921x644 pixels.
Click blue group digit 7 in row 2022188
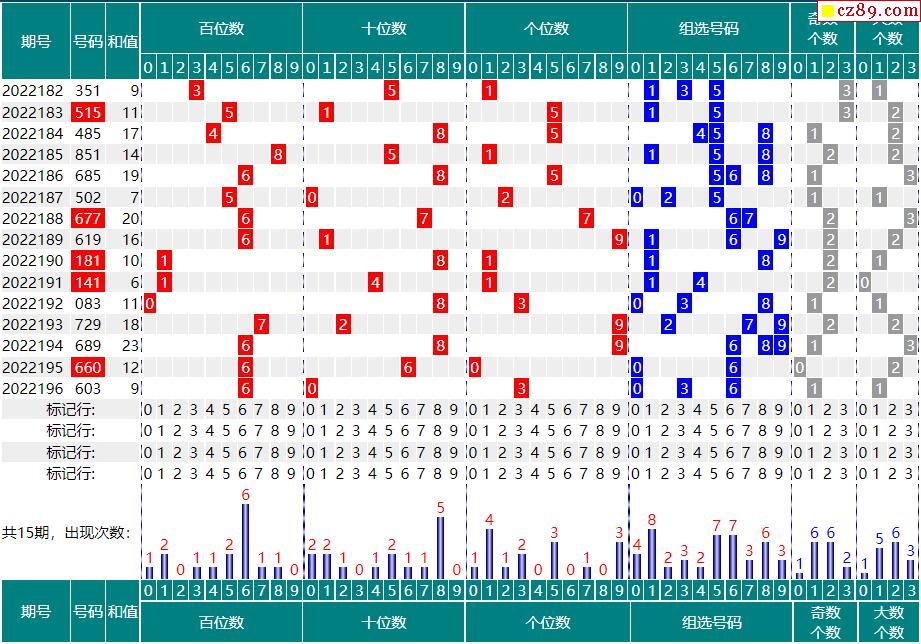pos(748,219)
